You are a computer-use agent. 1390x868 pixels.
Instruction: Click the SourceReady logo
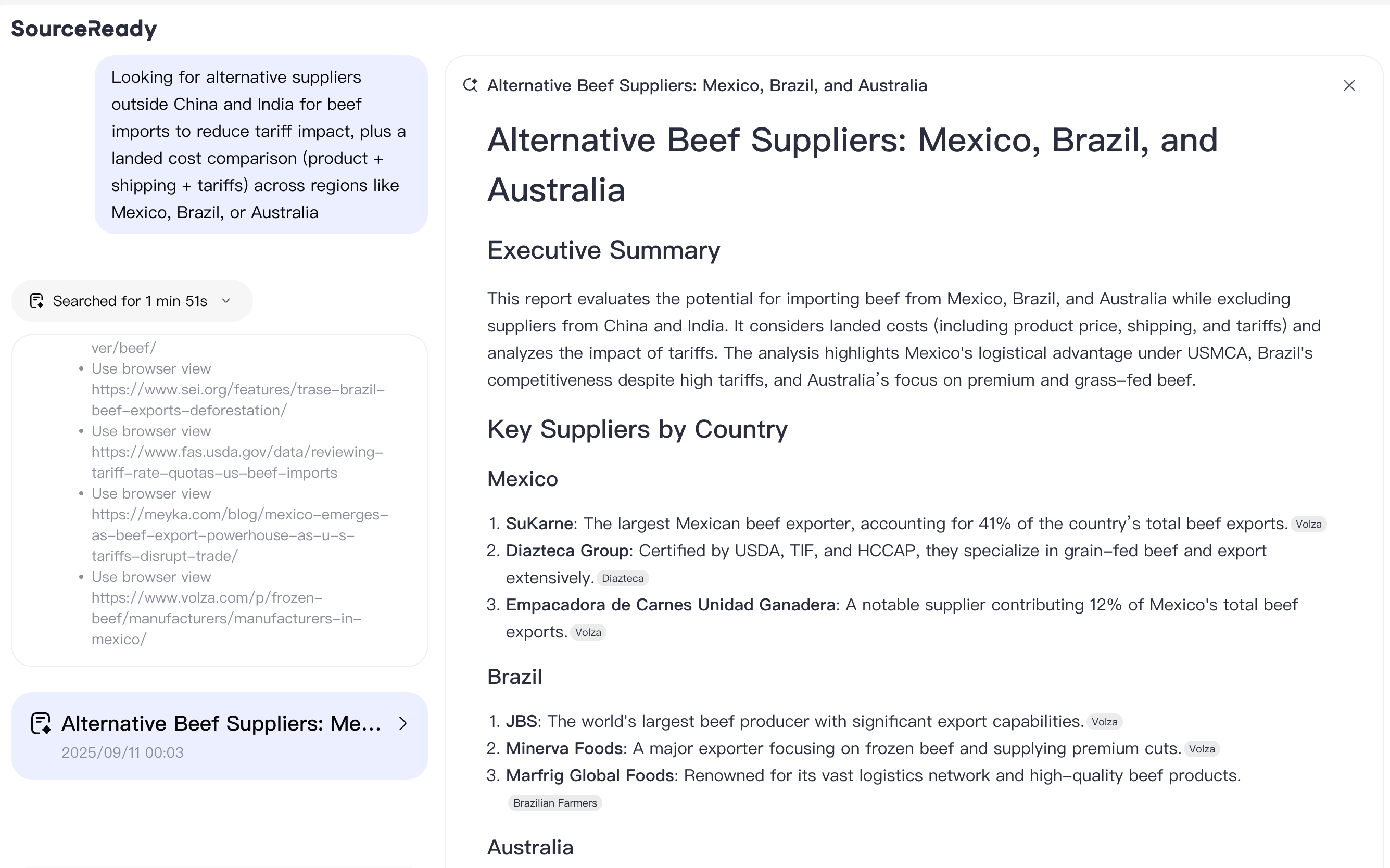pos(84,29)
